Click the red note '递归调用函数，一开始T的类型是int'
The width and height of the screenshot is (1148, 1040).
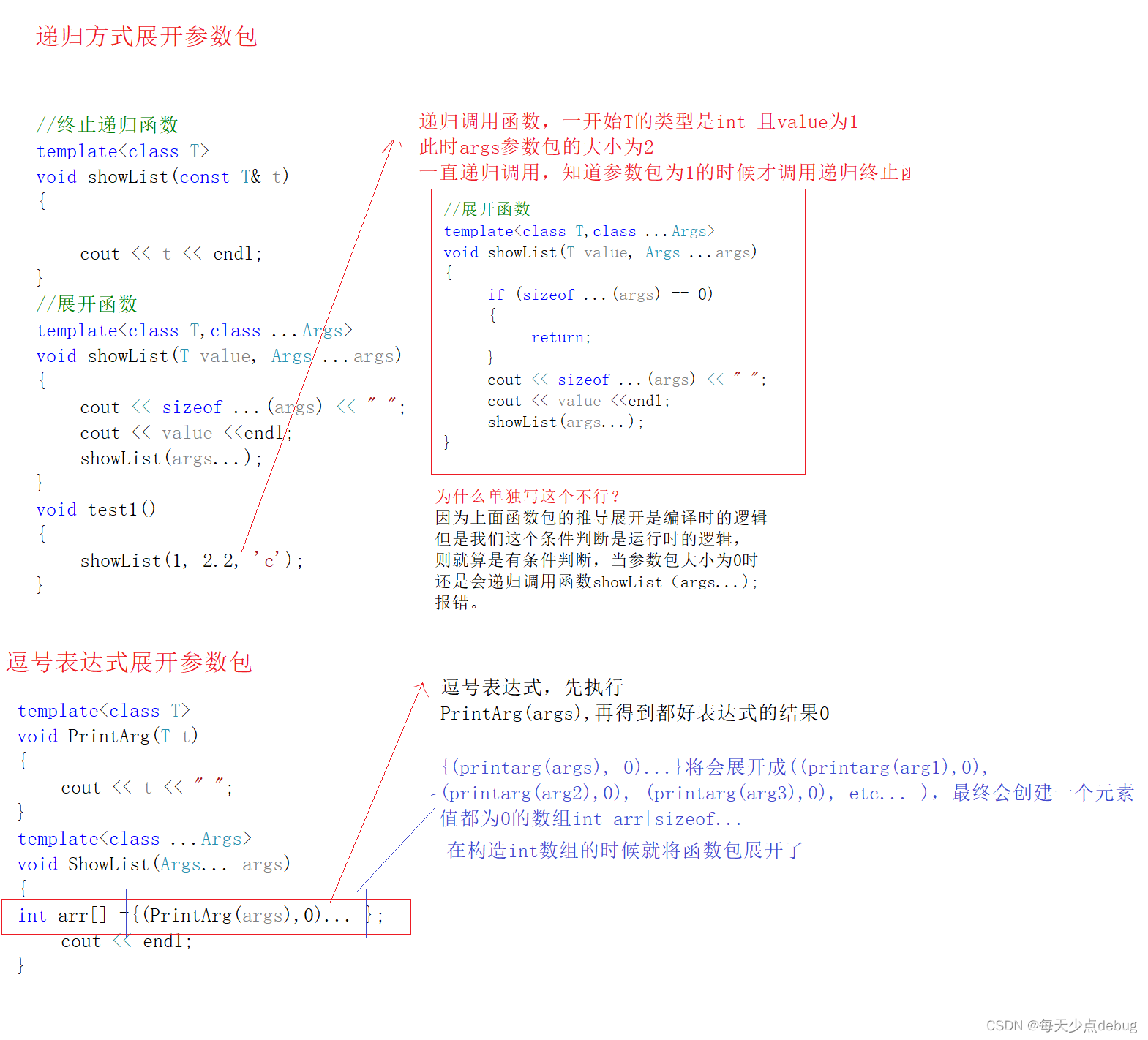click(582, 121)
